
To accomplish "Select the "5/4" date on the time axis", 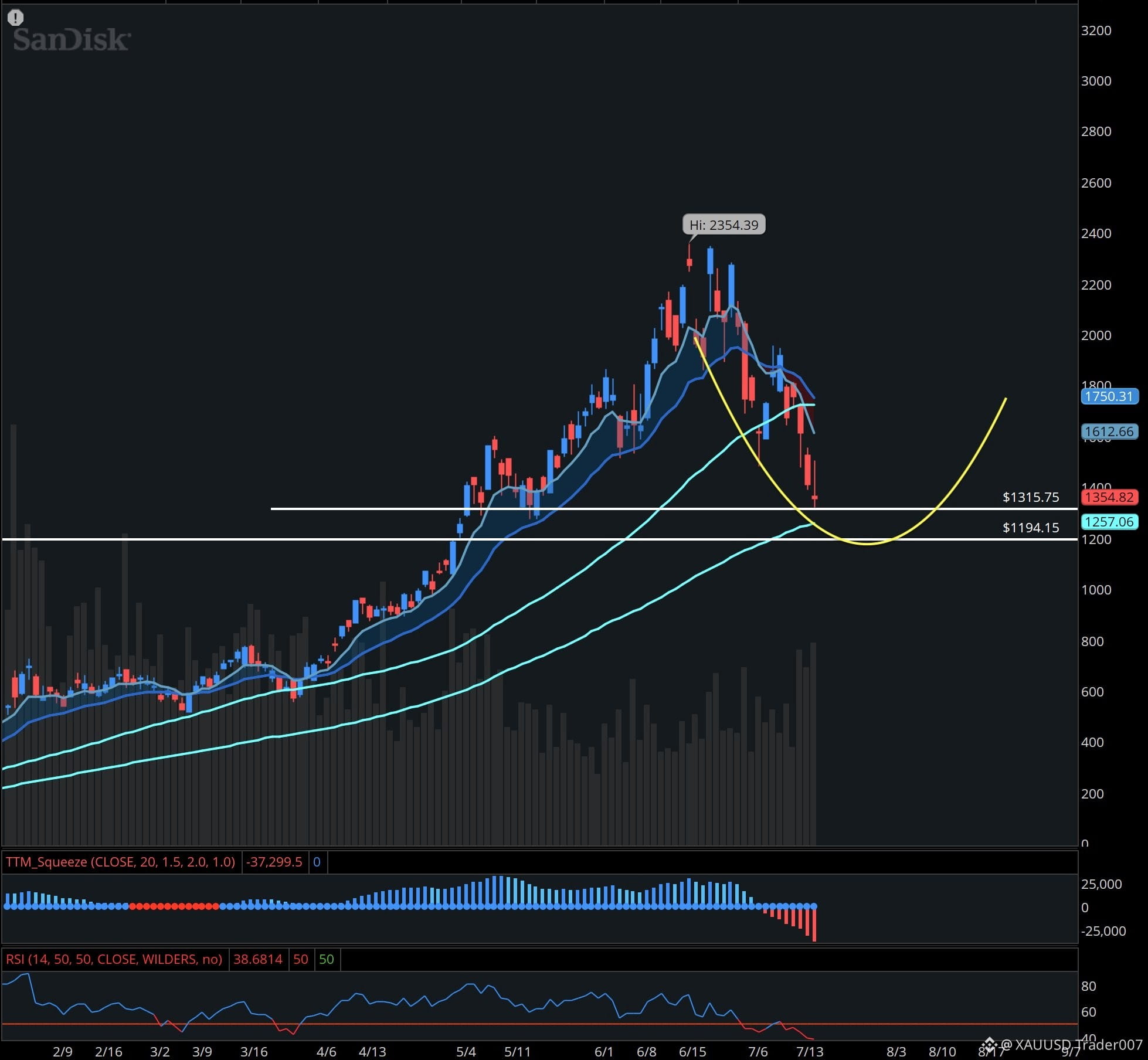I will (466, 1051).
